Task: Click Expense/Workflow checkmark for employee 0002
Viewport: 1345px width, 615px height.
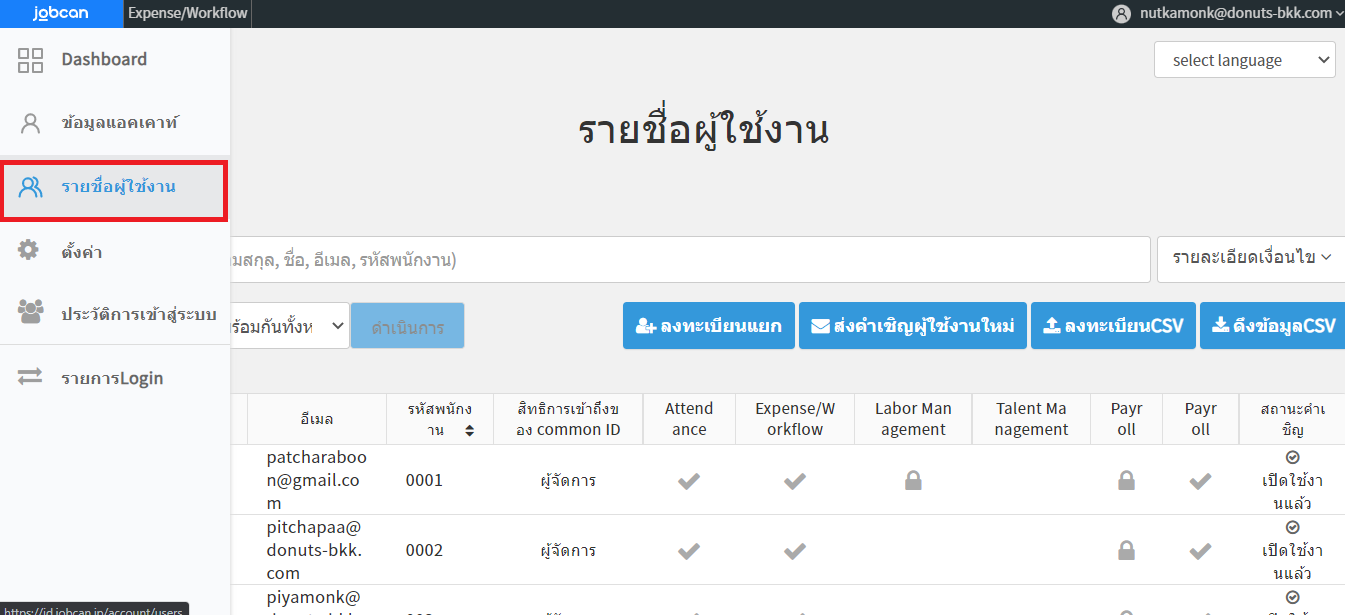Action: click(794, 551)
